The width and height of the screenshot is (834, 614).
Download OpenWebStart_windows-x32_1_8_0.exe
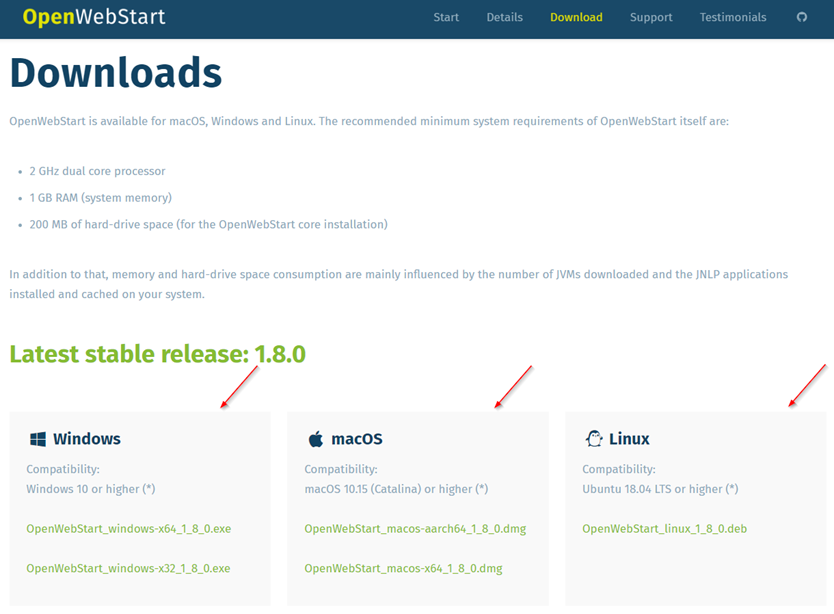click(x=128, y=568)
